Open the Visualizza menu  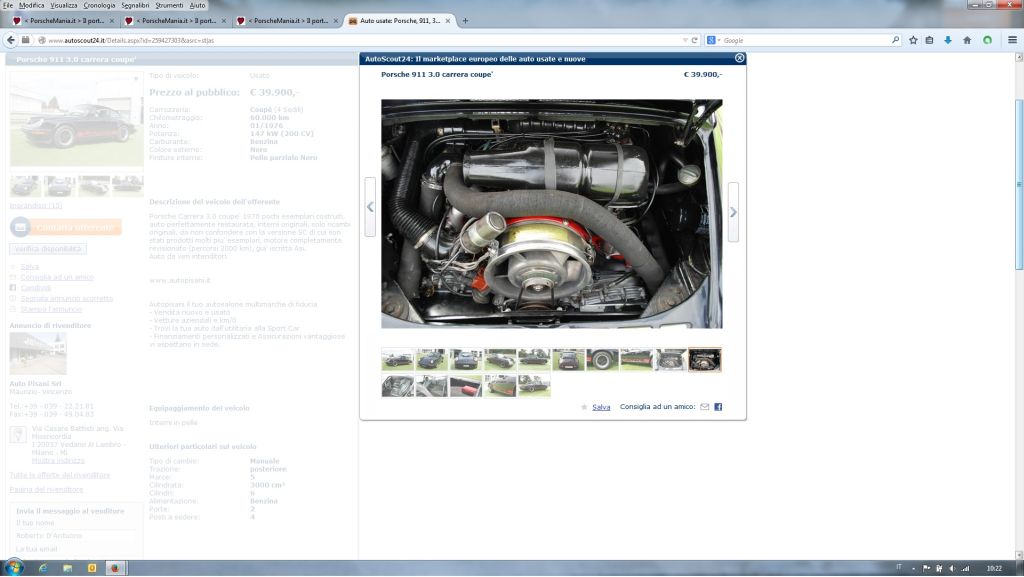tap(64, 5)
